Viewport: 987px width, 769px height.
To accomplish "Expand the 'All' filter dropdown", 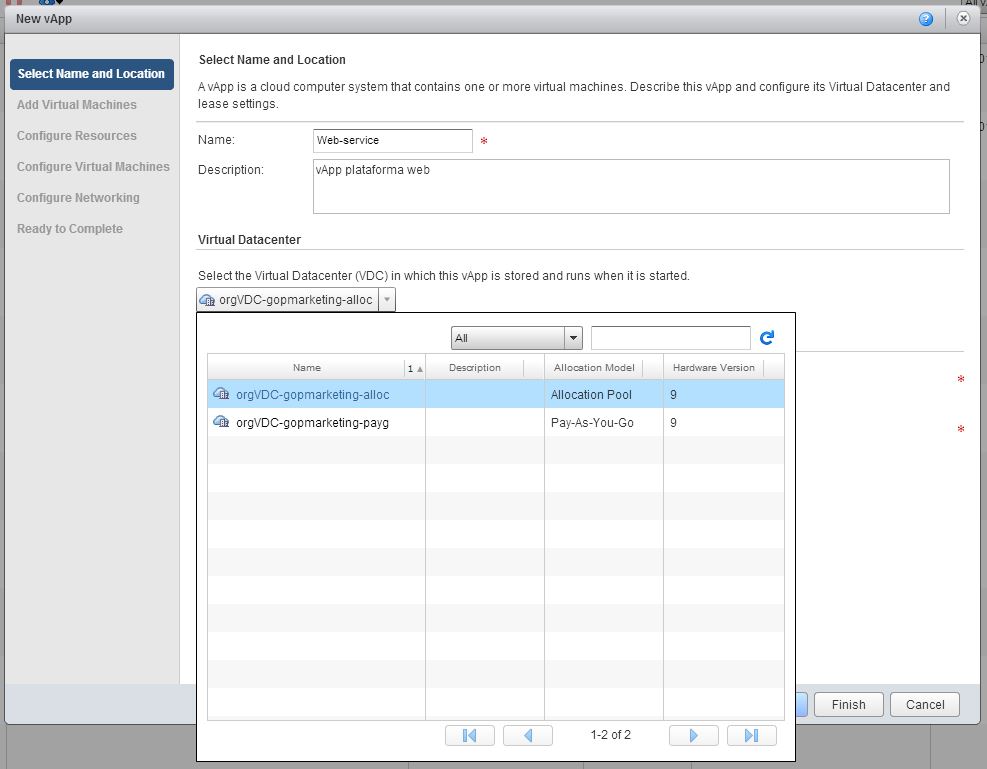I will (x=573, y=338).
